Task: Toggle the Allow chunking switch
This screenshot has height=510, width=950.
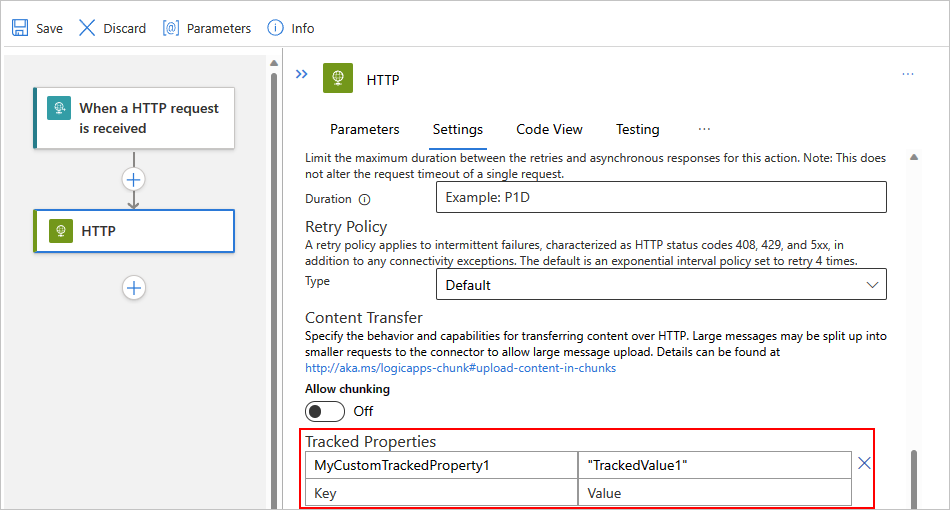Action: tap(325, 411)
